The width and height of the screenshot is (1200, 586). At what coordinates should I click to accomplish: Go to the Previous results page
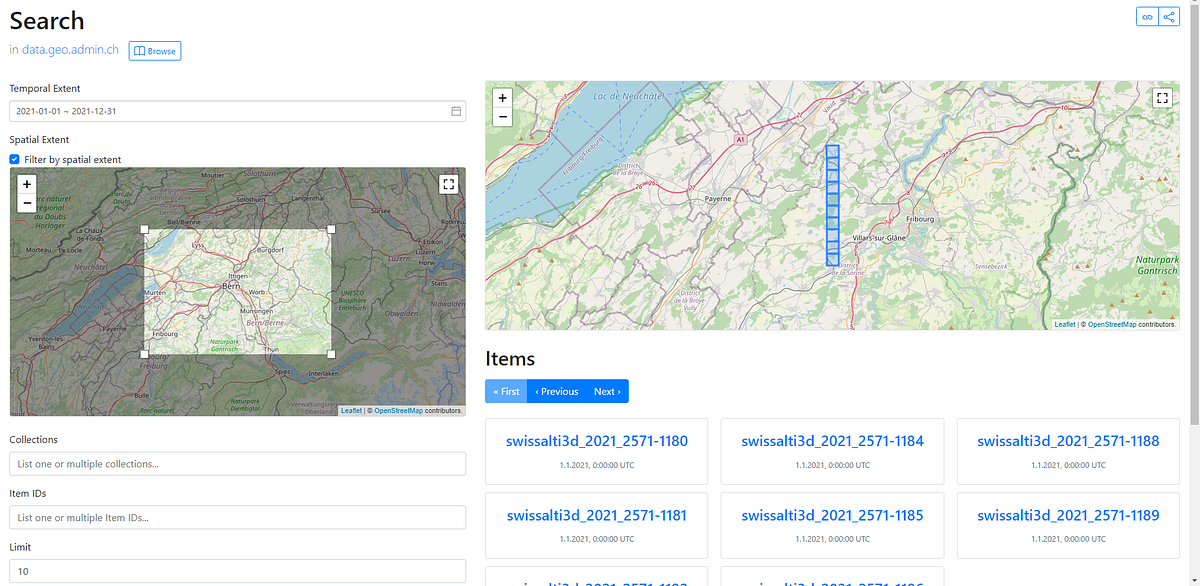pyautogui.click(x=557, y=391)
